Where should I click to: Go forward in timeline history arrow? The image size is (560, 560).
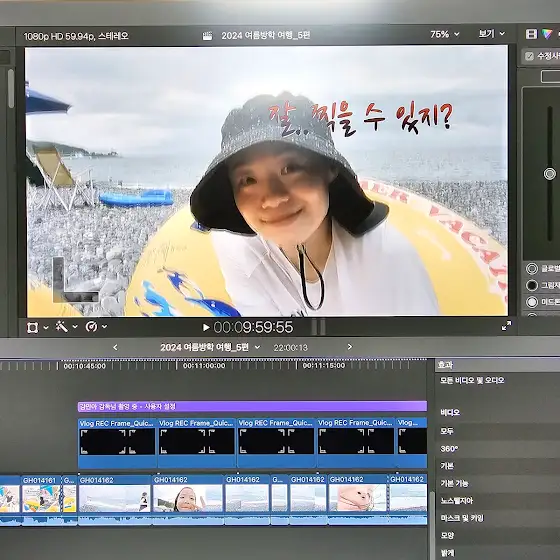coord(349,347)
